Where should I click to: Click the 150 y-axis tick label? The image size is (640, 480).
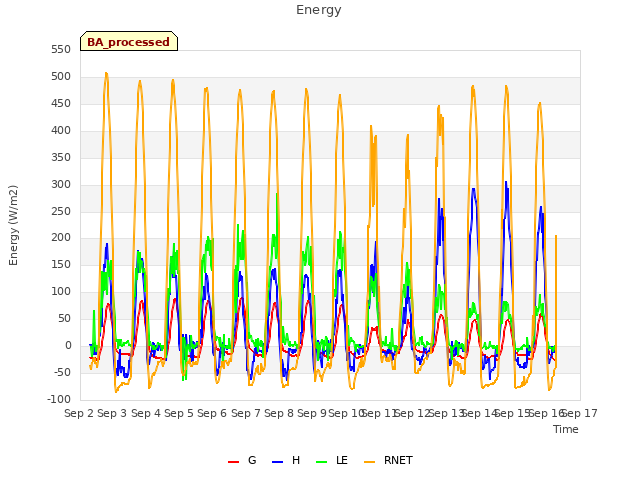(61, 264)
